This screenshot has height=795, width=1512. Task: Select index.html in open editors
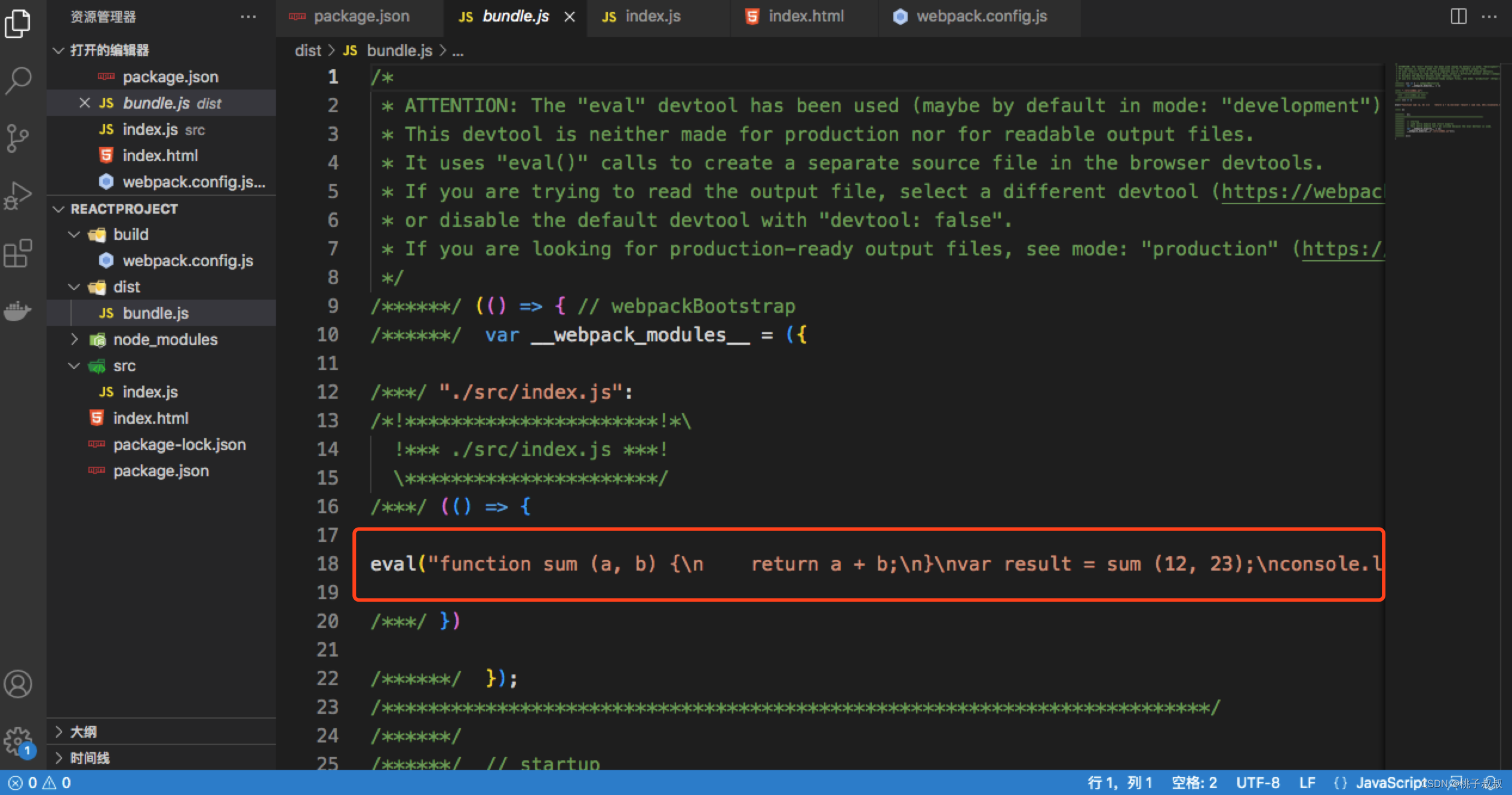161,156
